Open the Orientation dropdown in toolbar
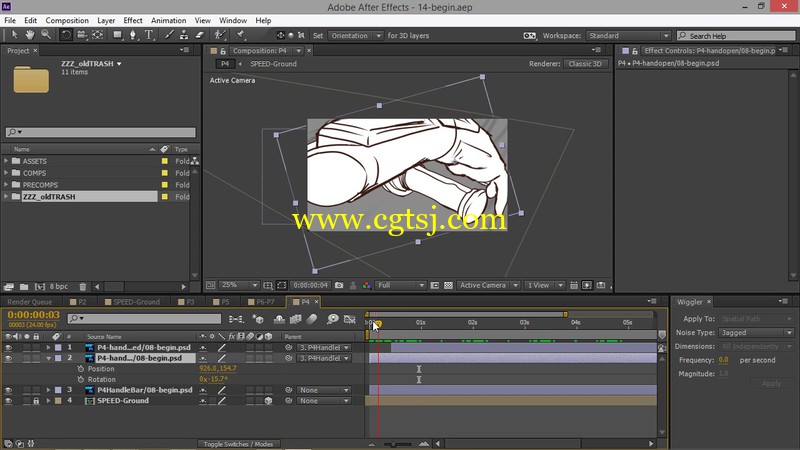Image resolution: width=800 pixels, height=450 pixels. tap(355, 36)
